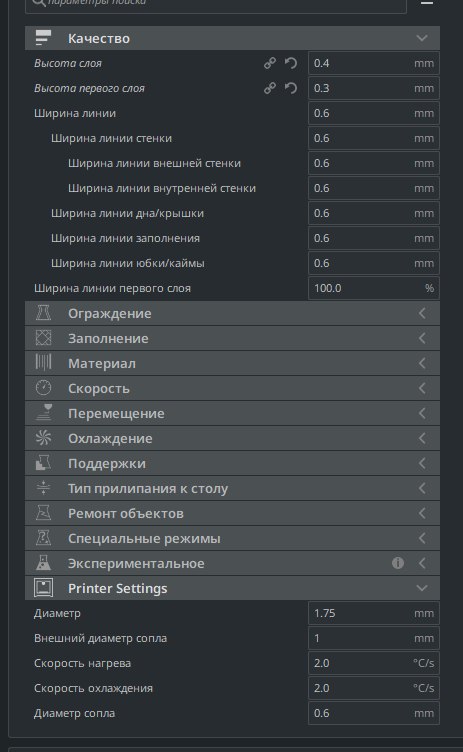Click the Ширина линии внешней стенки label

coord(154,163)
